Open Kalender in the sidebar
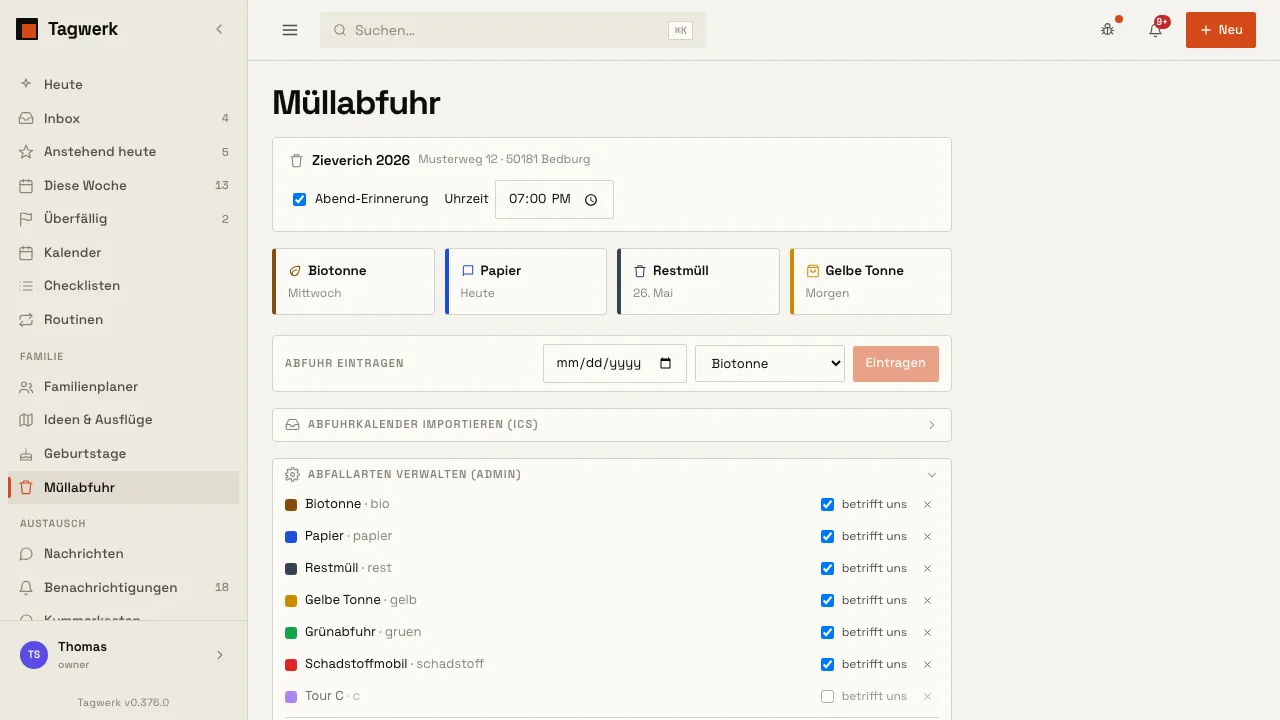Viewport: 1280px width, 720px height. tap(124, 252)
